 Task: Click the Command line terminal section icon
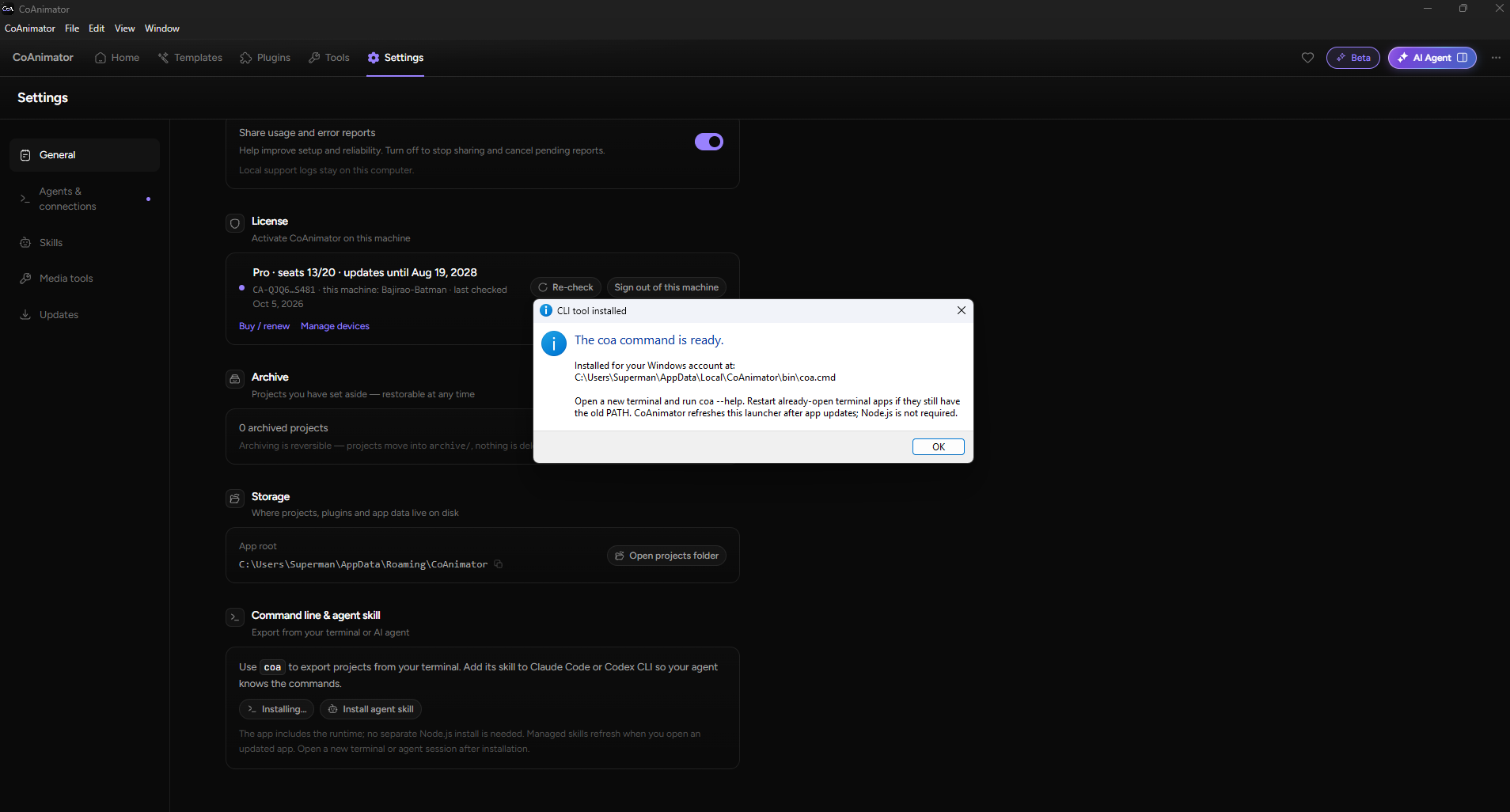tap(235, 617)
